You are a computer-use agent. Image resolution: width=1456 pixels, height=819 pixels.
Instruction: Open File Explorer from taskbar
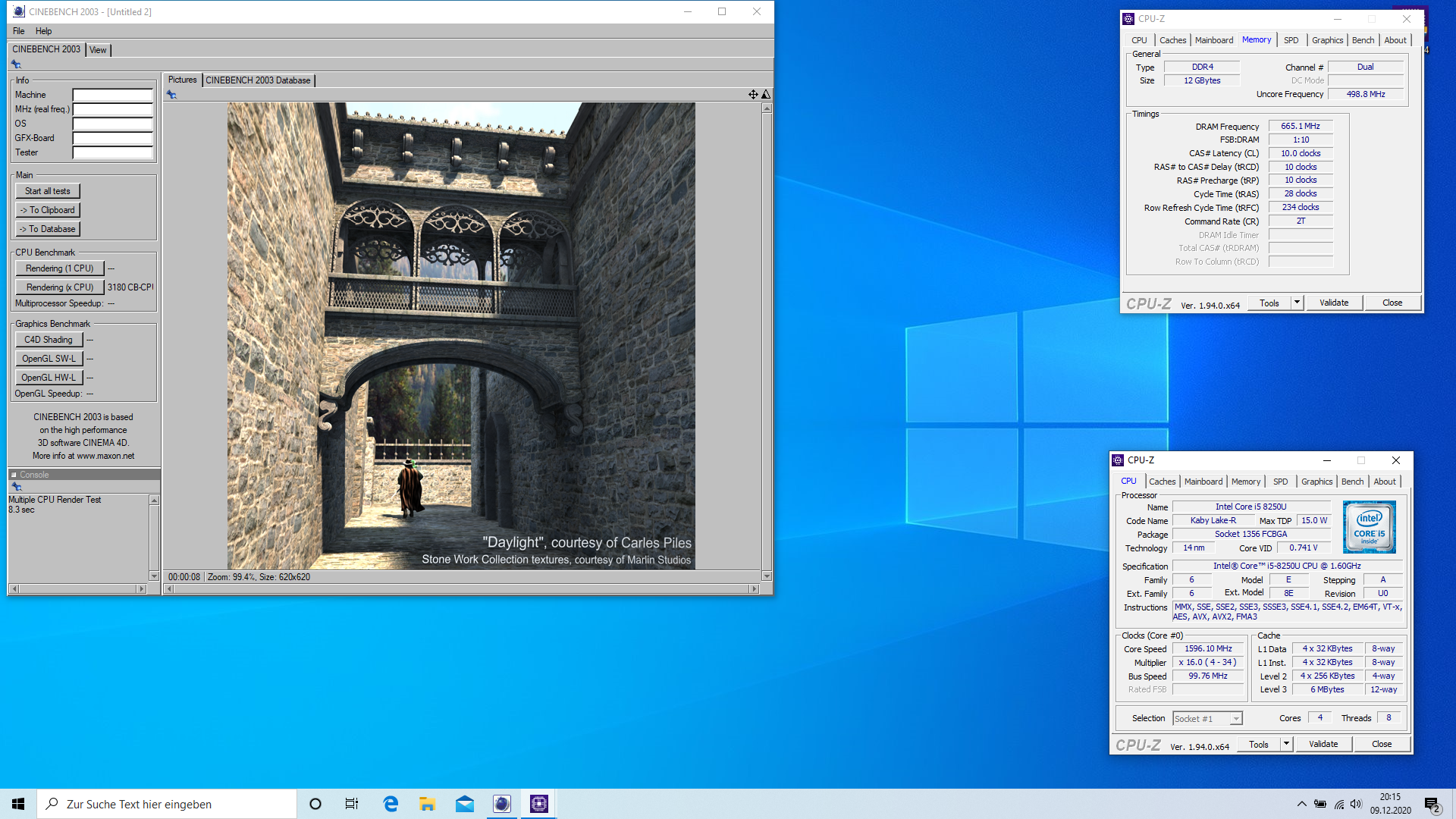pyautogui.click(x=428, y=804)
